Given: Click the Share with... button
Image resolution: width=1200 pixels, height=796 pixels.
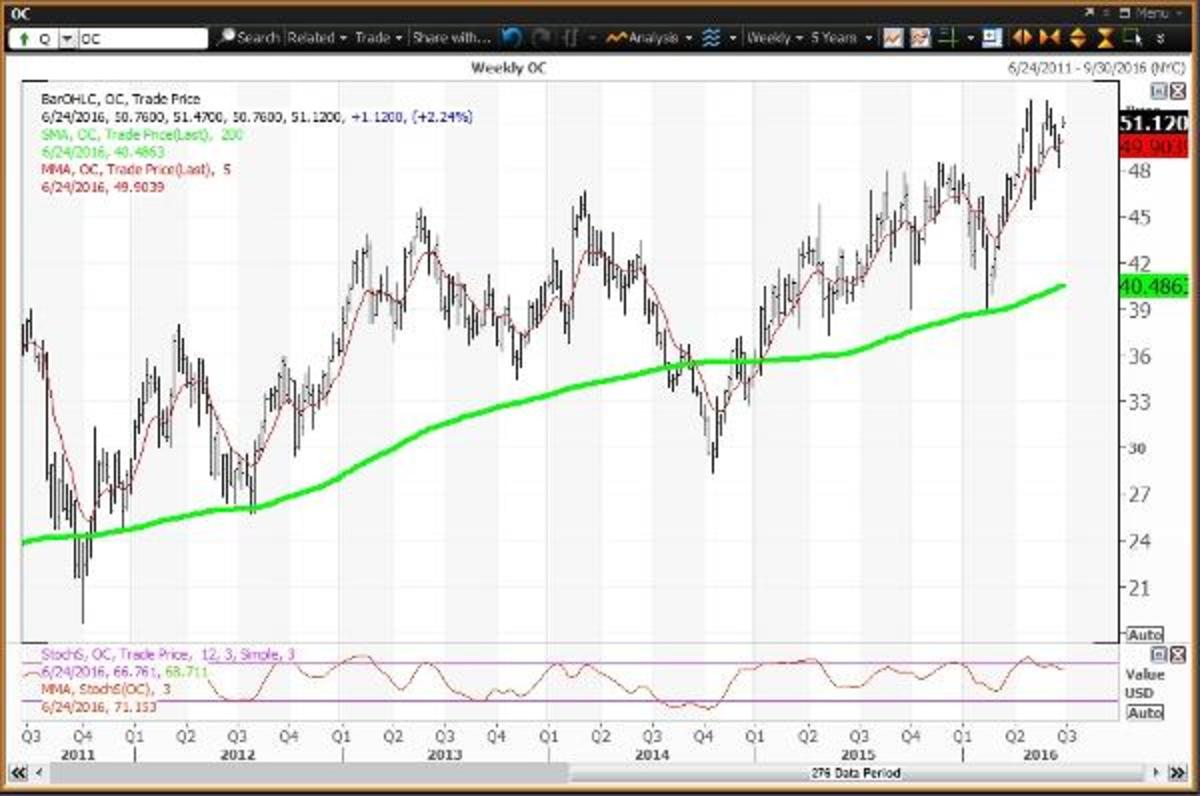Looking at the screenshot, I should tap(451, 38).
